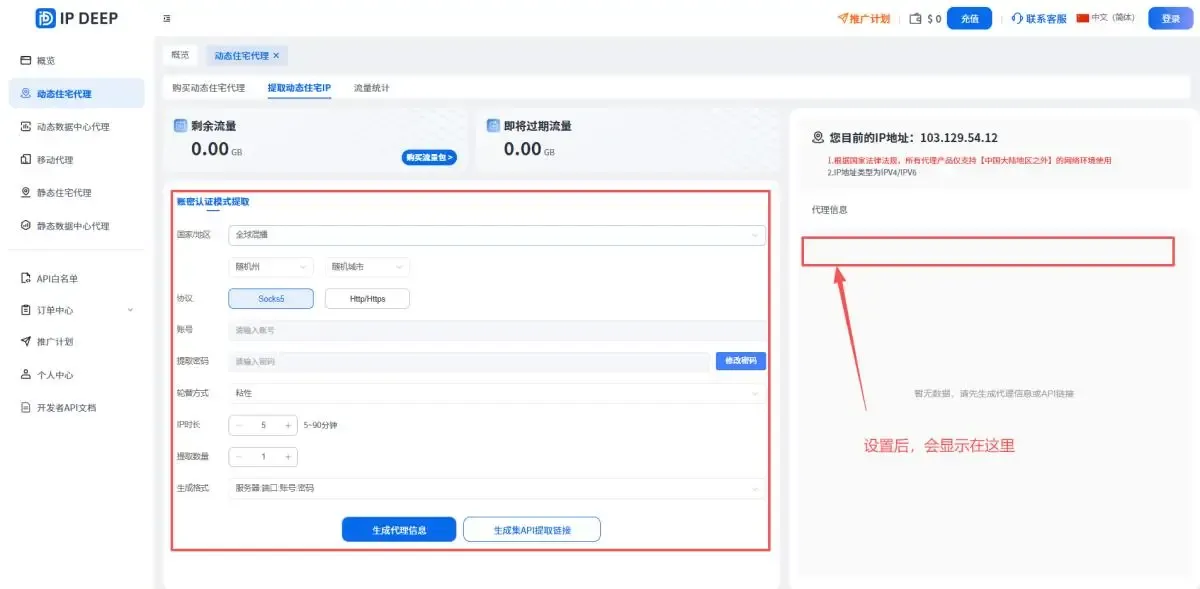Screen dimensions: 1200x589
Task: Open the 购买动态住宅代理 tab
Action: (x=208, y=87)
